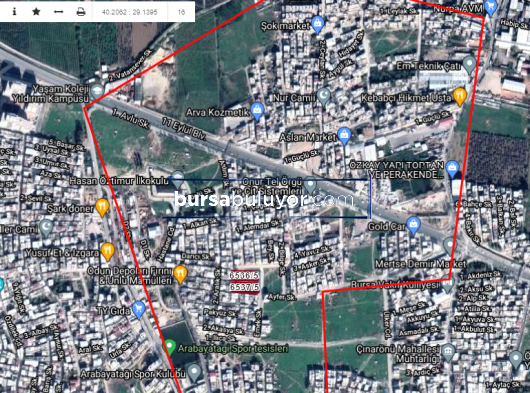Image resolution: width=530 pixels, height=393 pixels.
Task: Click the Aslan Market shopping pin
Action: click(x=344, y=136)
